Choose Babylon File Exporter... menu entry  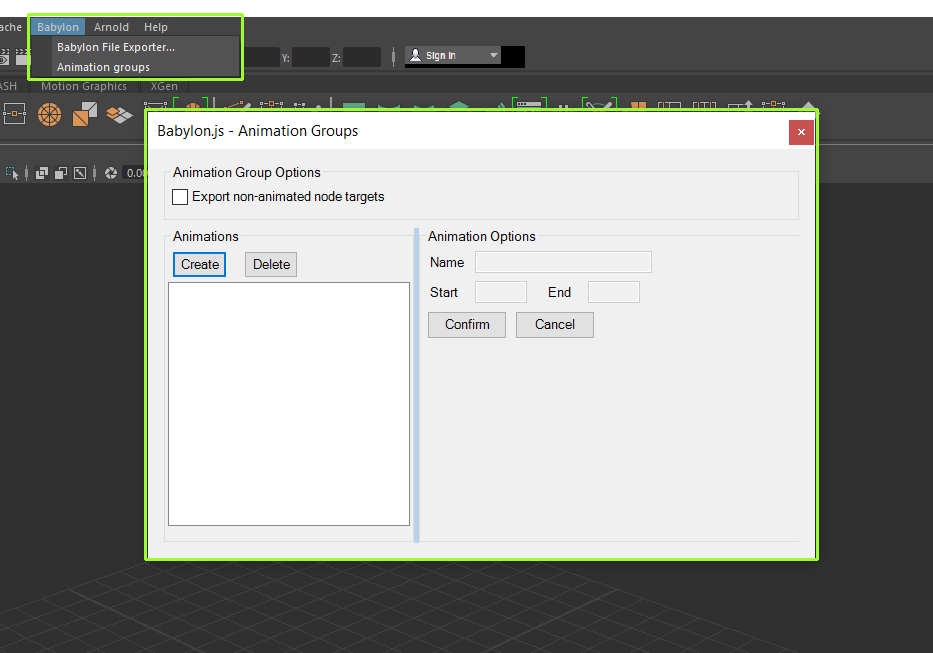(x=116, y=47)
